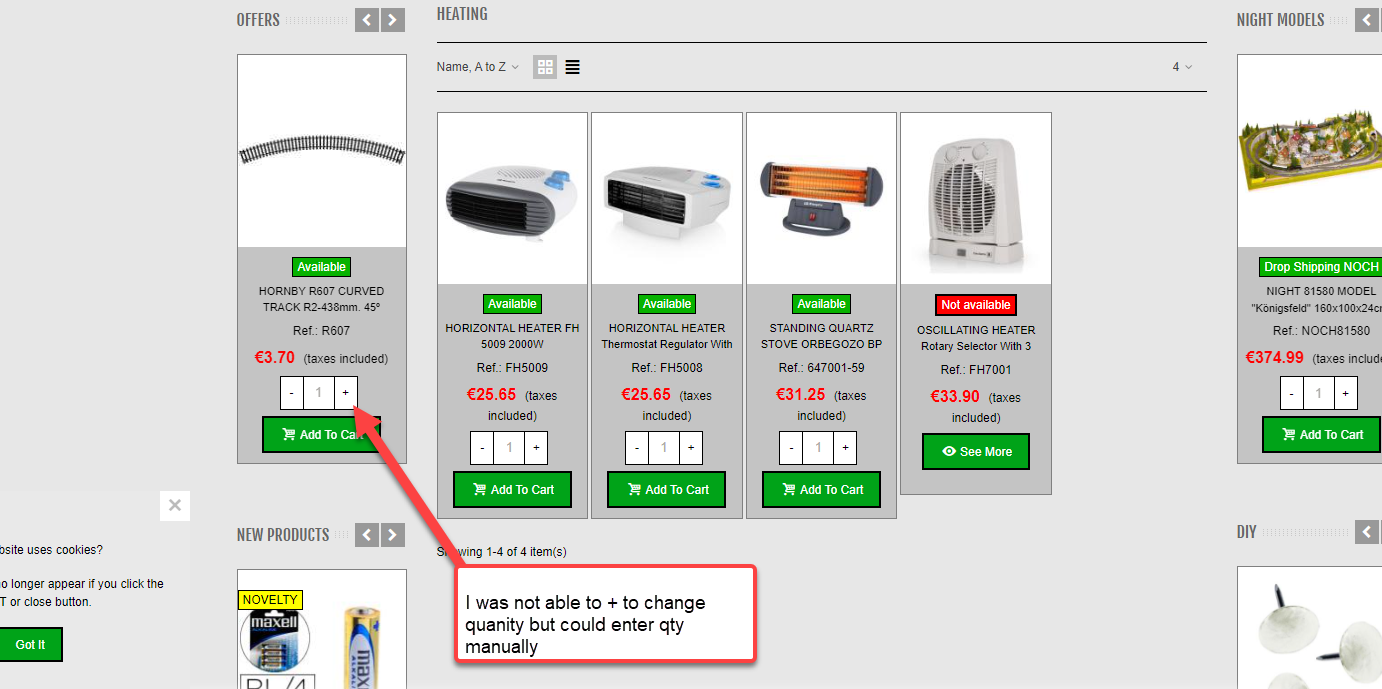
Task: Click quantity field for Hornby R607 track
Action: pos(319,393)
